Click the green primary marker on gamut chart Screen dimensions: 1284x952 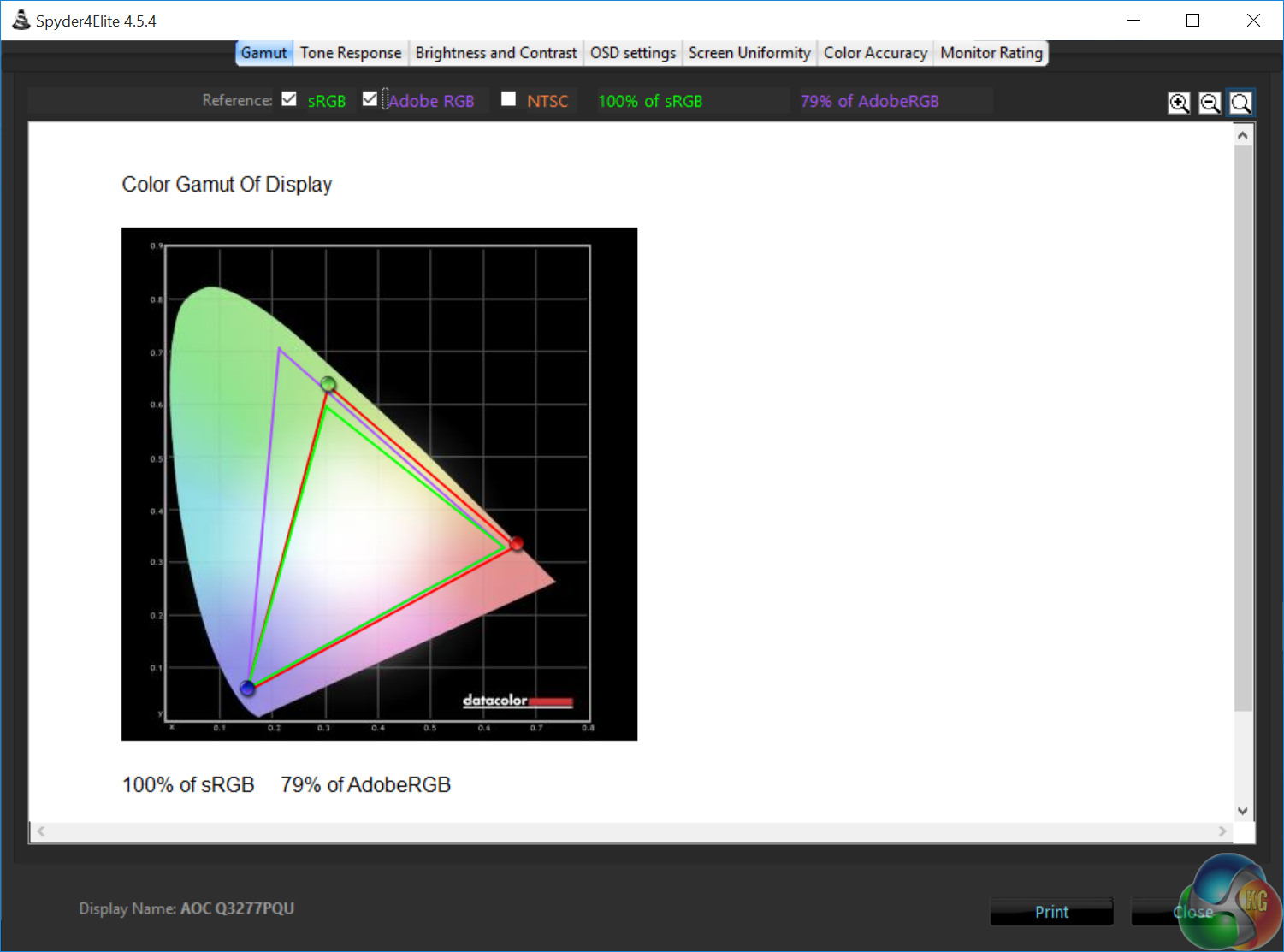(328, 384)
